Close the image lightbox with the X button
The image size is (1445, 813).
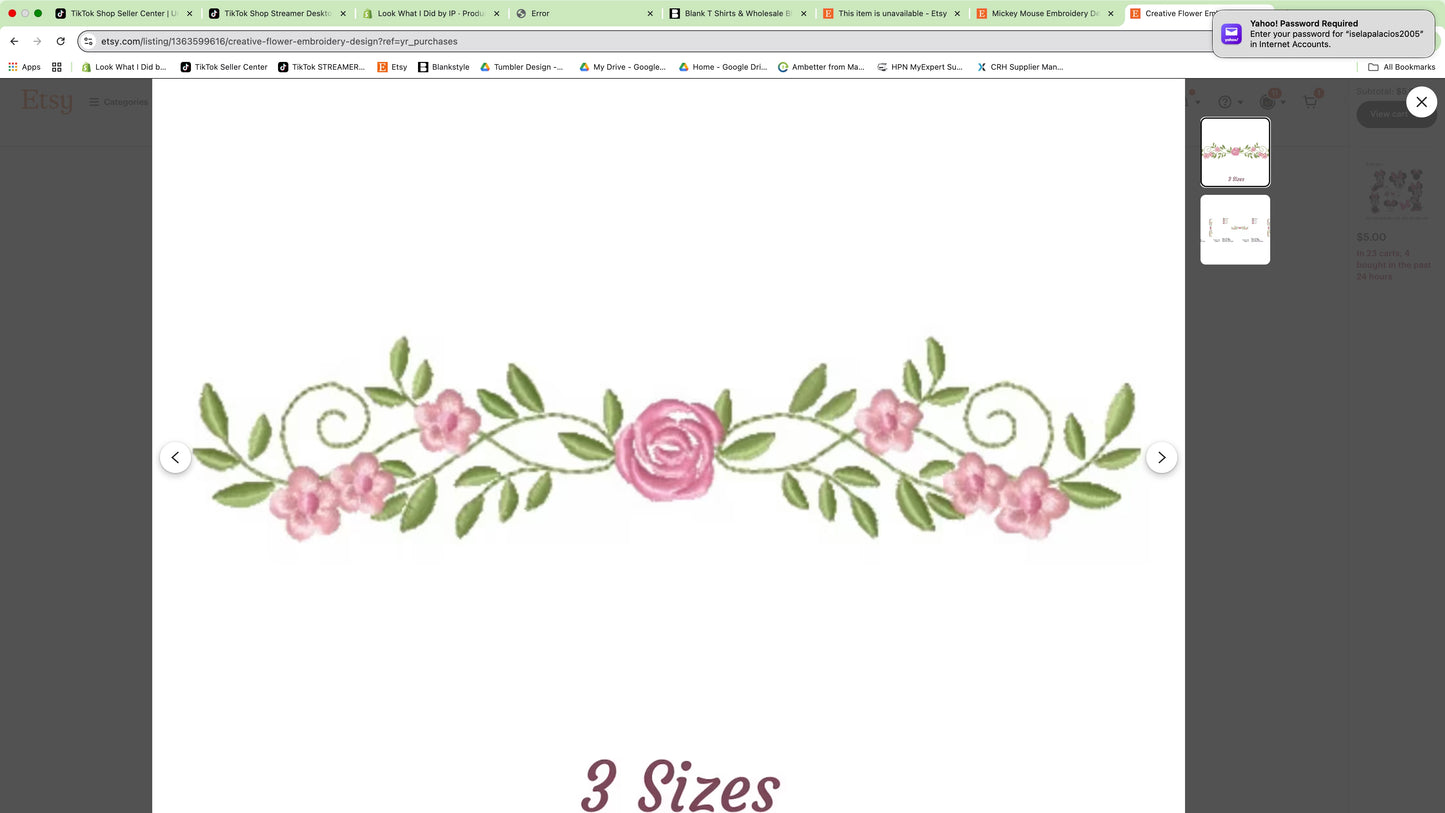tap(1421, 102)
